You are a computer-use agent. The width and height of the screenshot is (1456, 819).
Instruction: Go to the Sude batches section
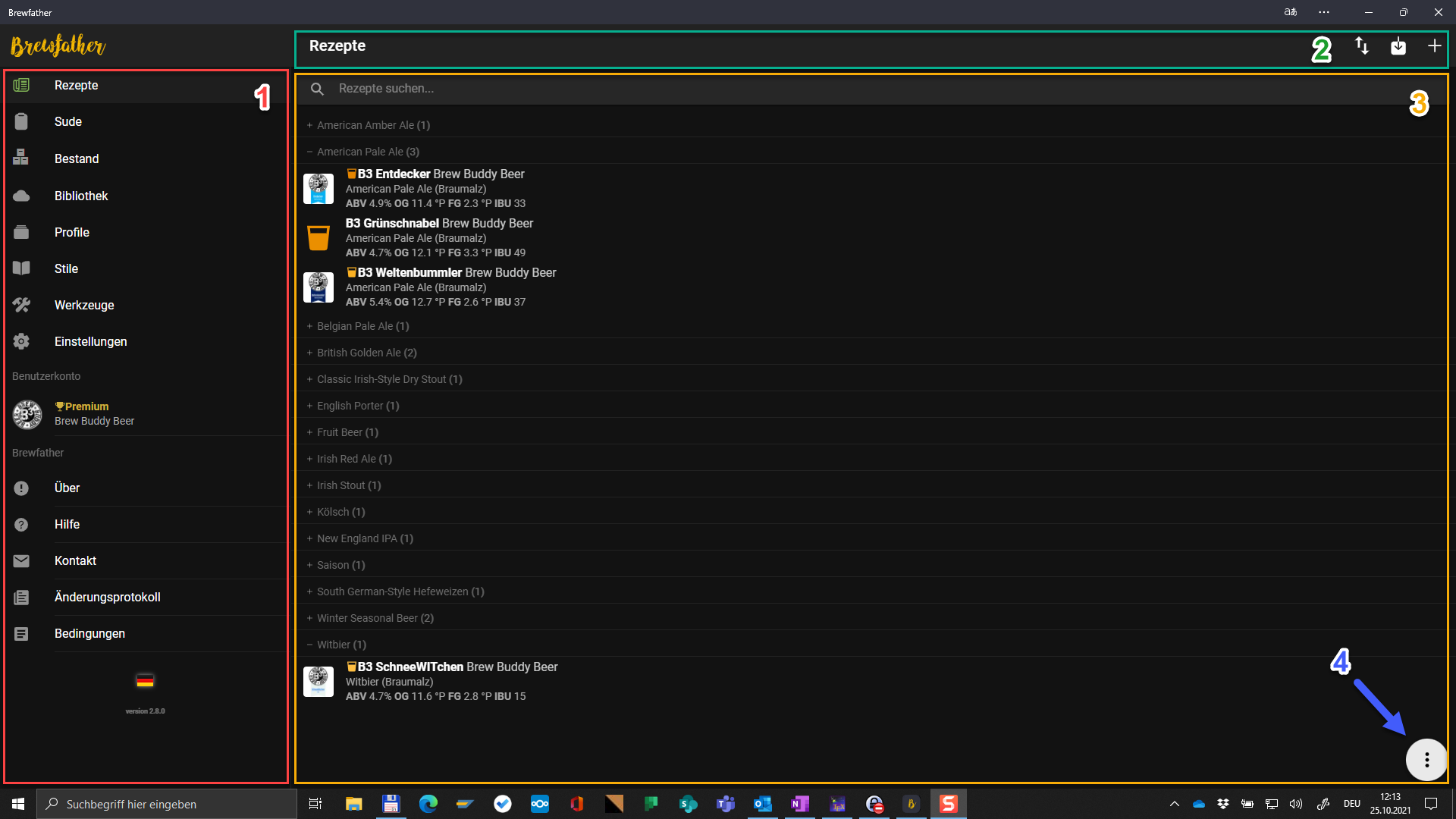click(68, 121)
